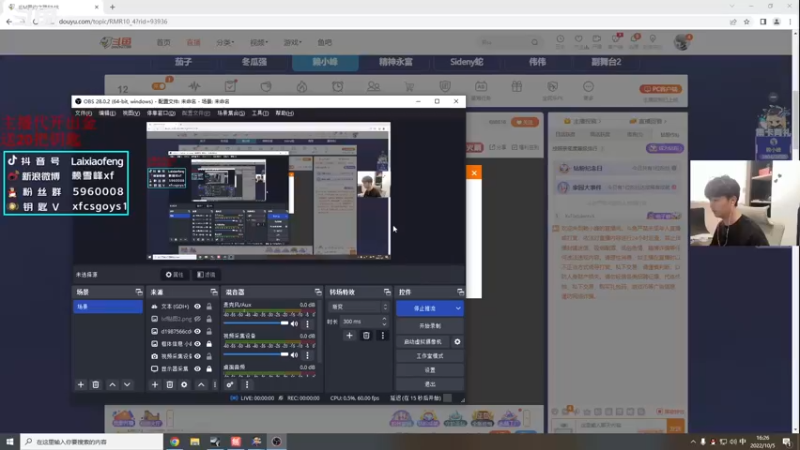Open the shopping cart icon in Douyu toolbar
This screenshot has height=450, width=800.
409,87
